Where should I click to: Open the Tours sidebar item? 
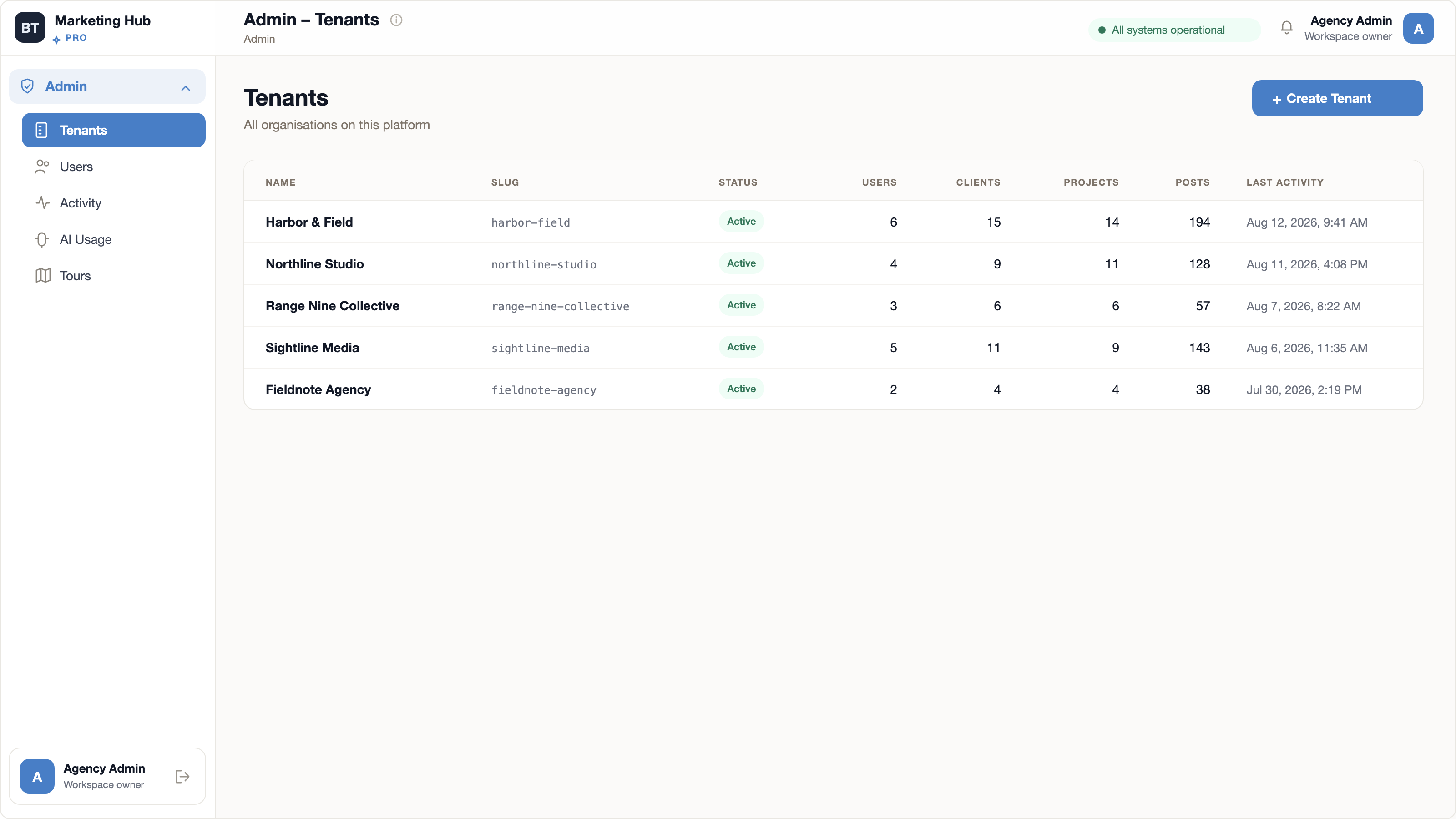[114, 276]
